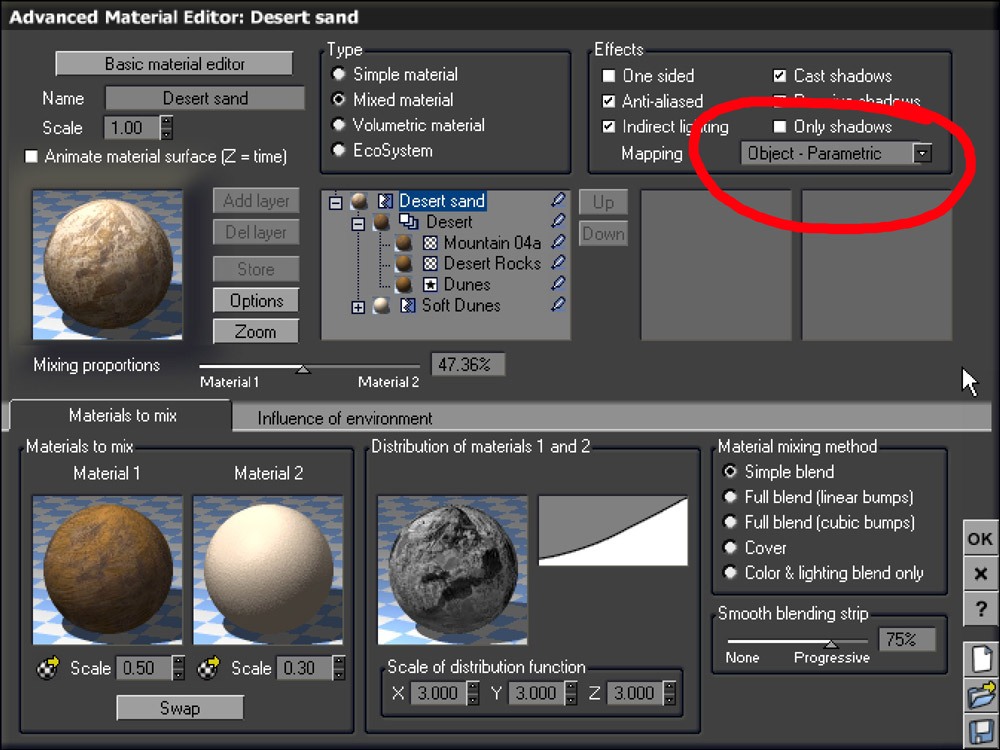This screenshot has width=1000, height=750.
Task: Select Color & lighting blend only
Action: click(730, 572)
